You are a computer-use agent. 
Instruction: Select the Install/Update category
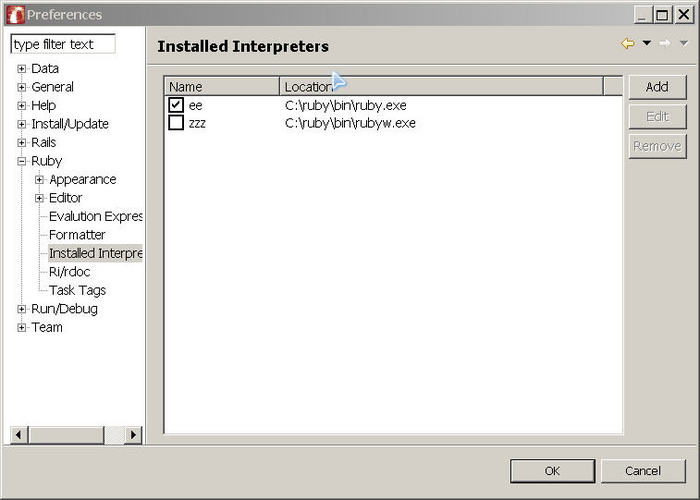70,124
